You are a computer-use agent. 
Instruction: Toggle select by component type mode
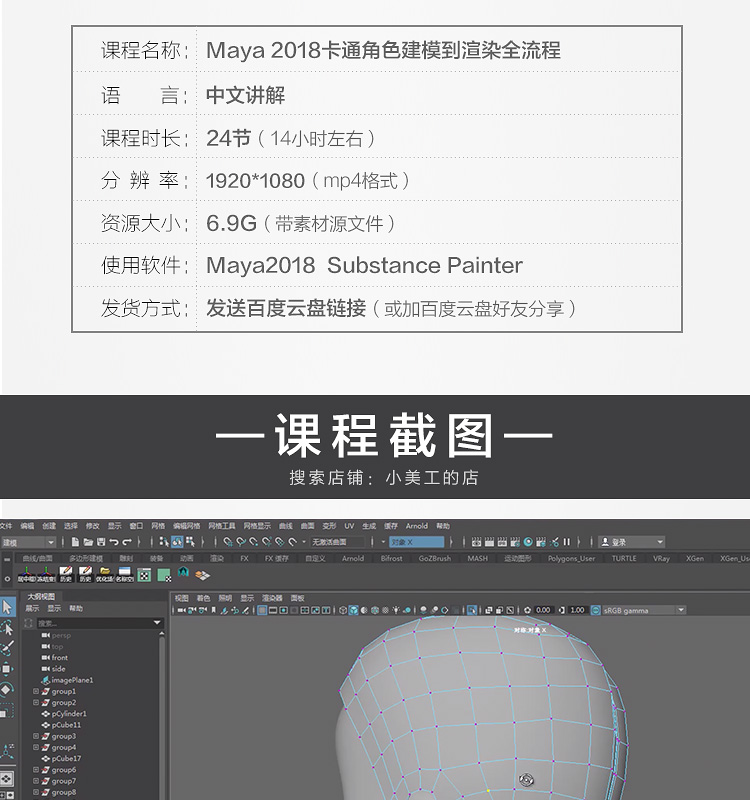(x=190, y=542)
